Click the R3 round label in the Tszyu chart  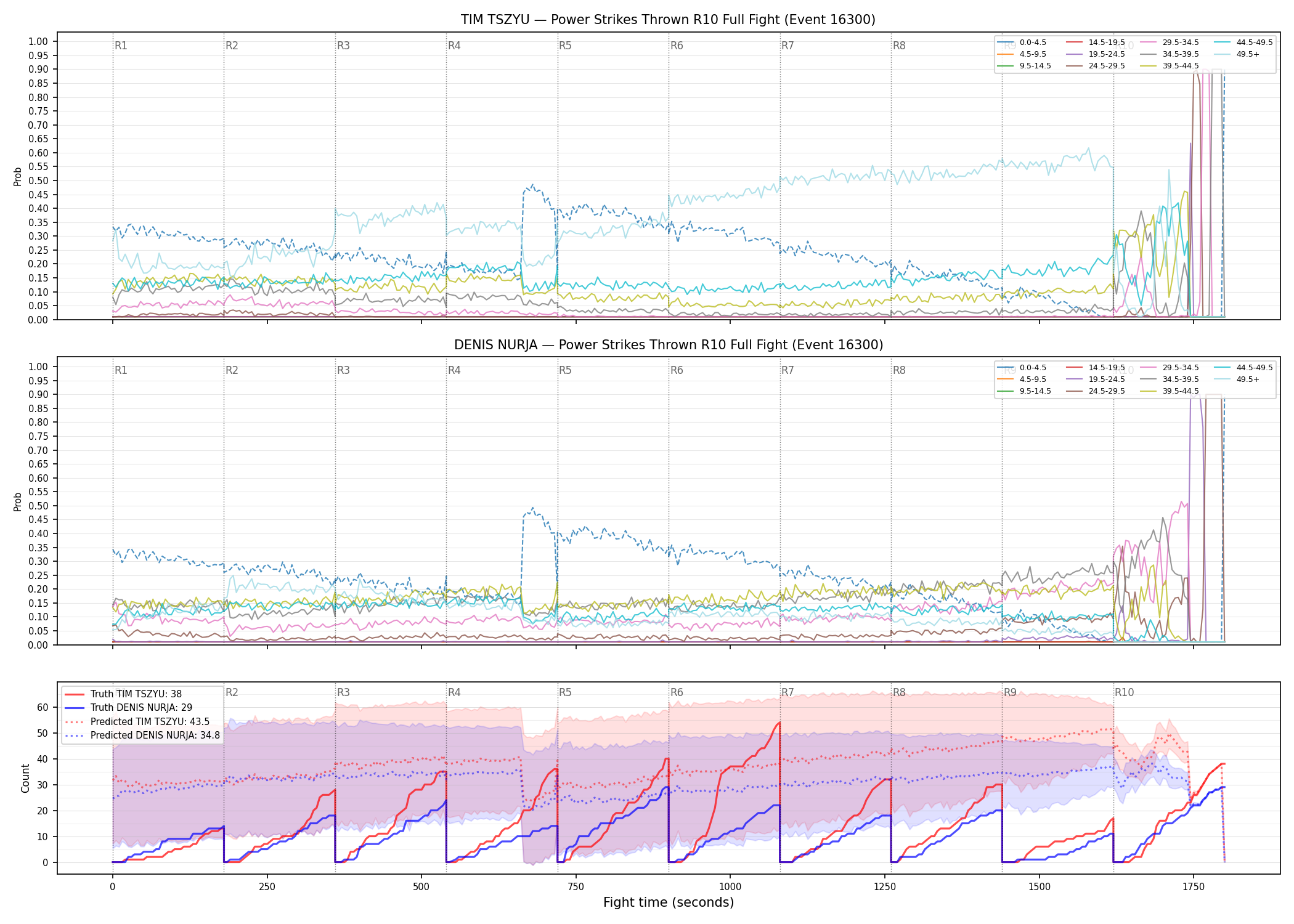tap(343, 46)
